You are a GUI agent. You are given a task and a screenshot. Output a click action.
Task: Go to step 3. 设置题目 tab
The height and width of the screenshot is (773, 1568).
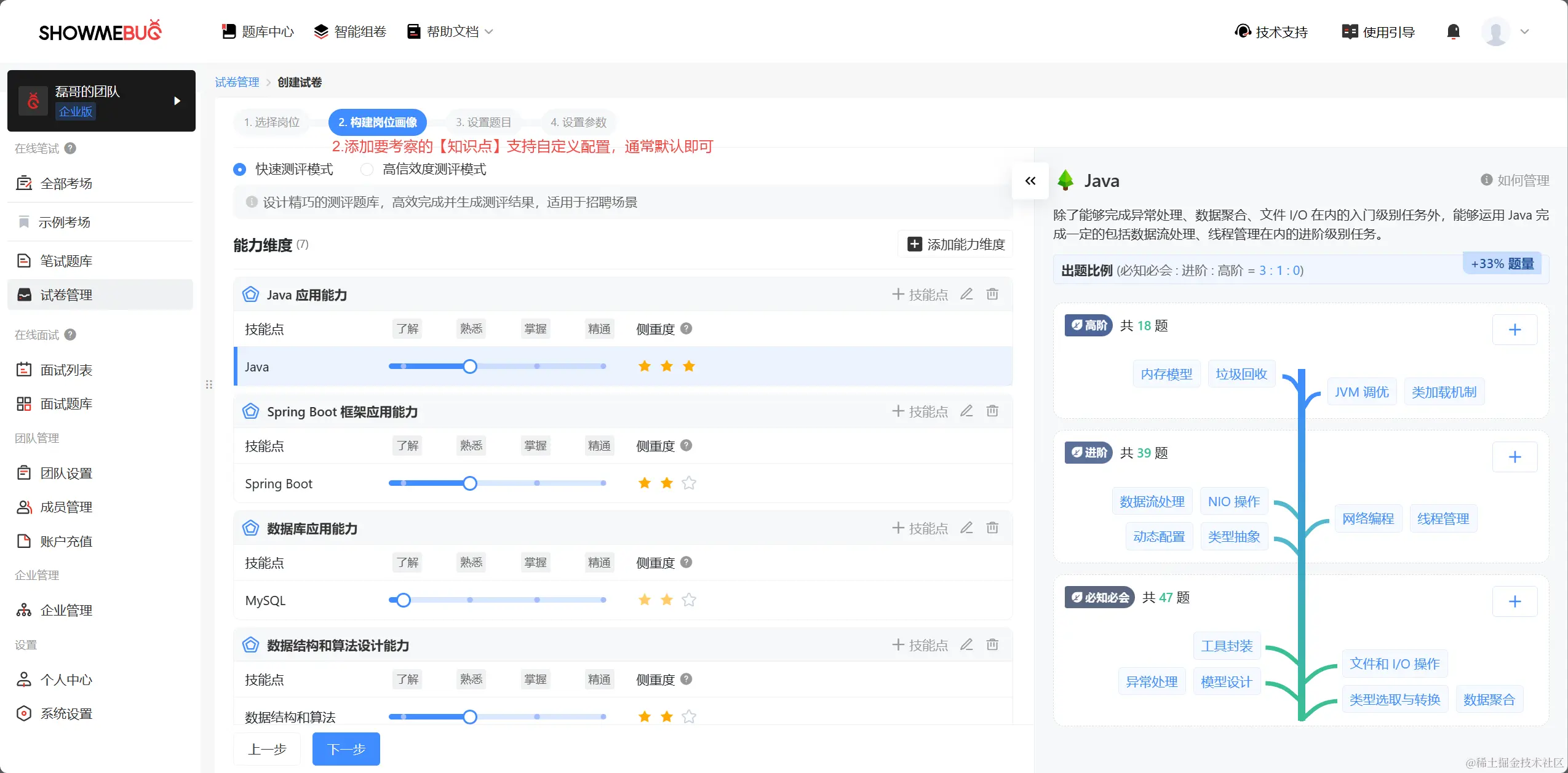coord(483,122)
